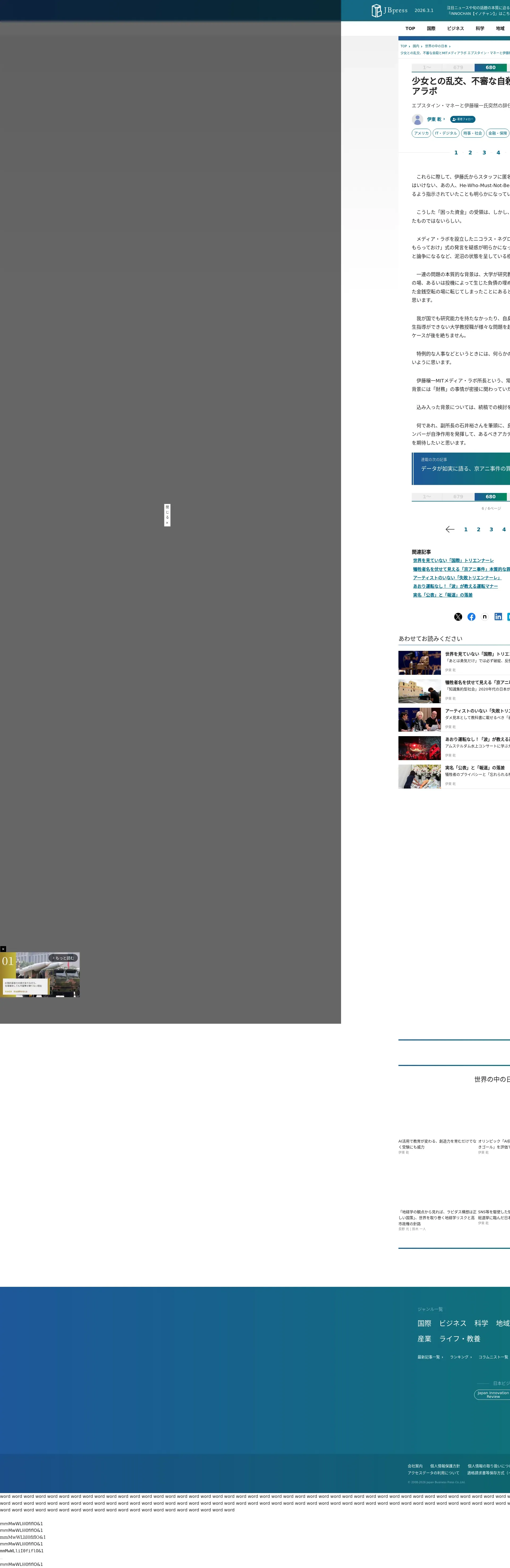The image size is (510, 1568).
Task: Open the ビジネス navigation menu item
Action: tap(455, 29)
